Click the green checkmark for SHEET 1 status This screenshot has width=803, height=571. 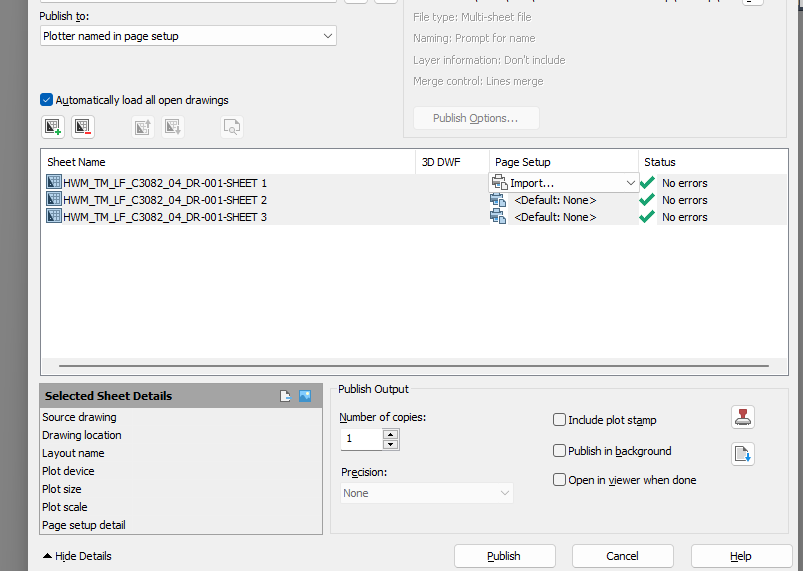(647, 182)
